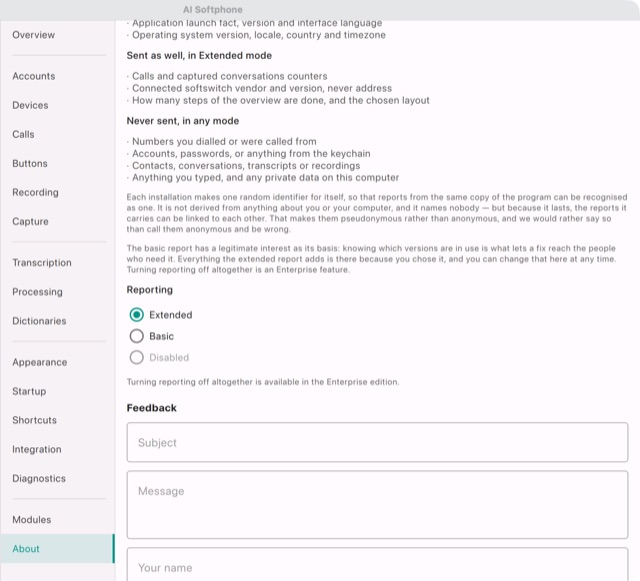The width and height of the screenshot is (640, 581).
Task: Open Appearance settings
Action: pyautogui.click(x=40, y=362)
